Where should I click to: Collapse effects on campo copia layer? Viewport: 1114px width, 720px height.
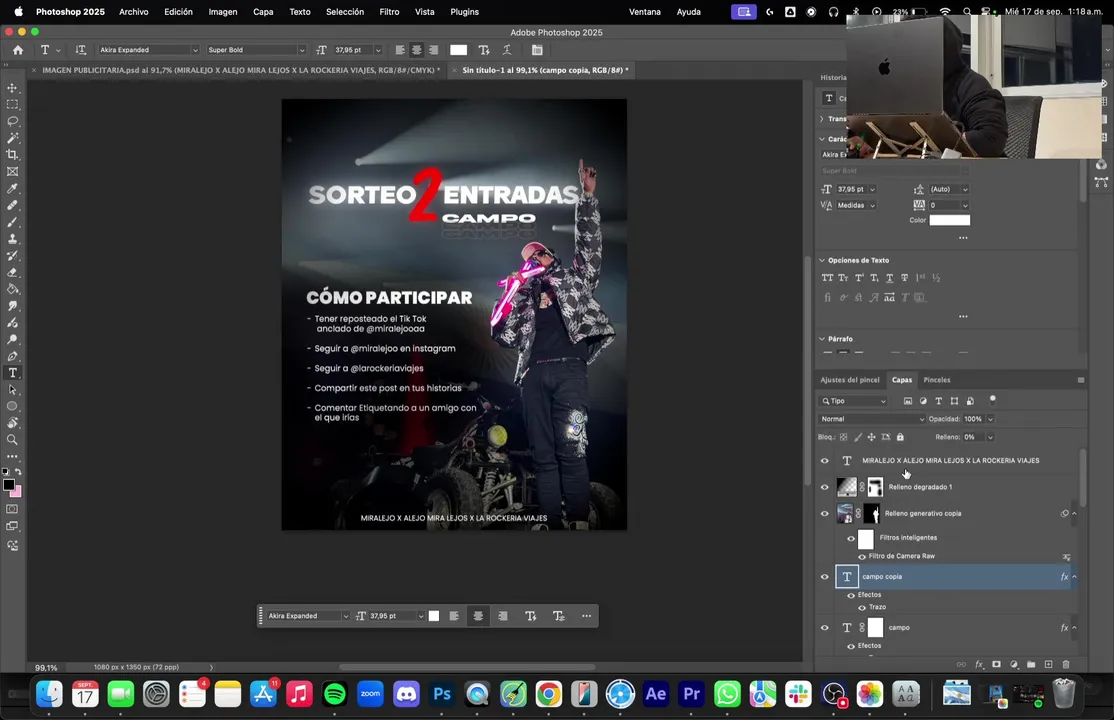click(1074, 576)
